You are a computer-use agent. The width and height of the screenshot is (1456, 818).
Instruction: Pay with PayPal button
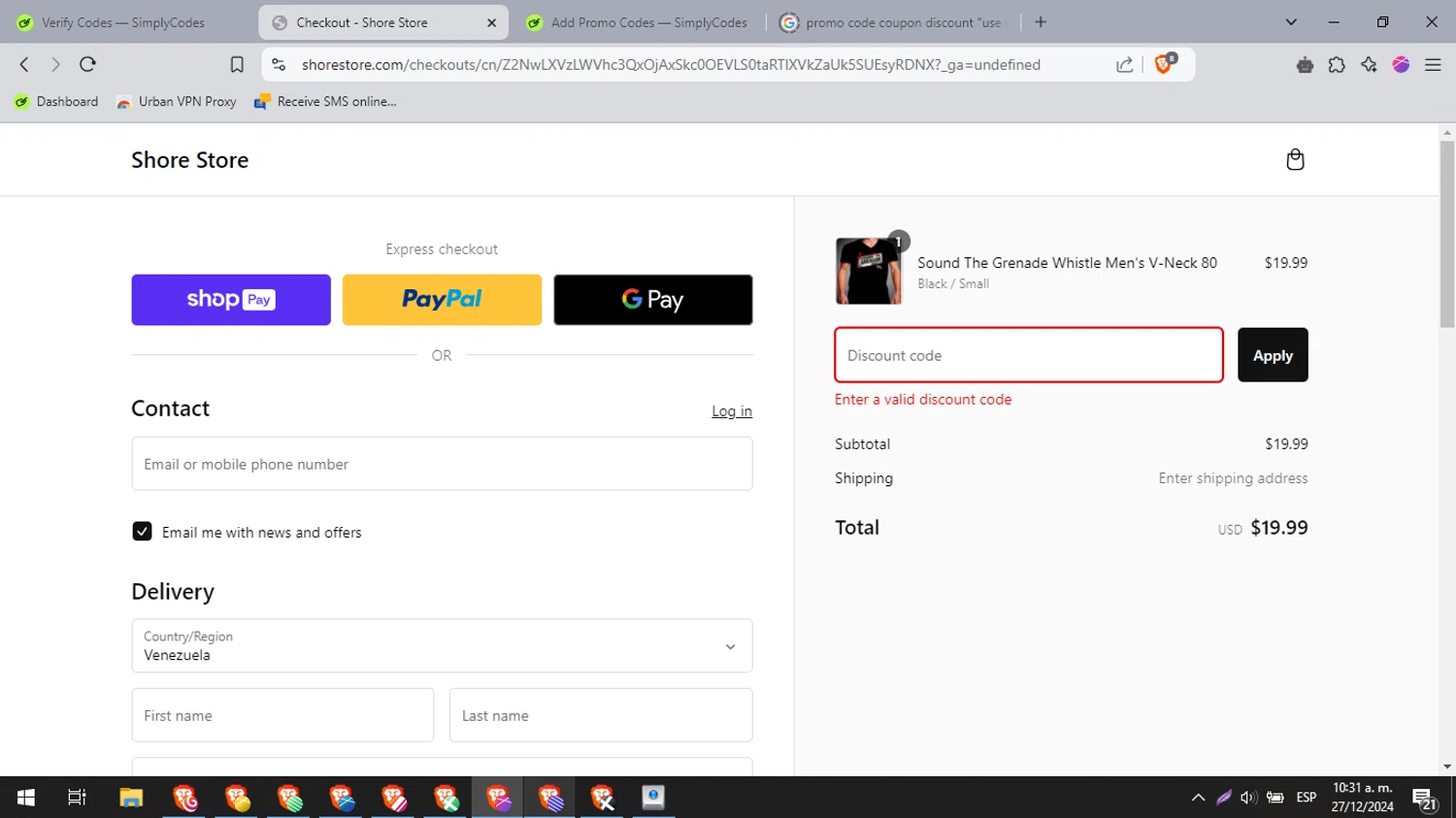click(x=442, y=300)
